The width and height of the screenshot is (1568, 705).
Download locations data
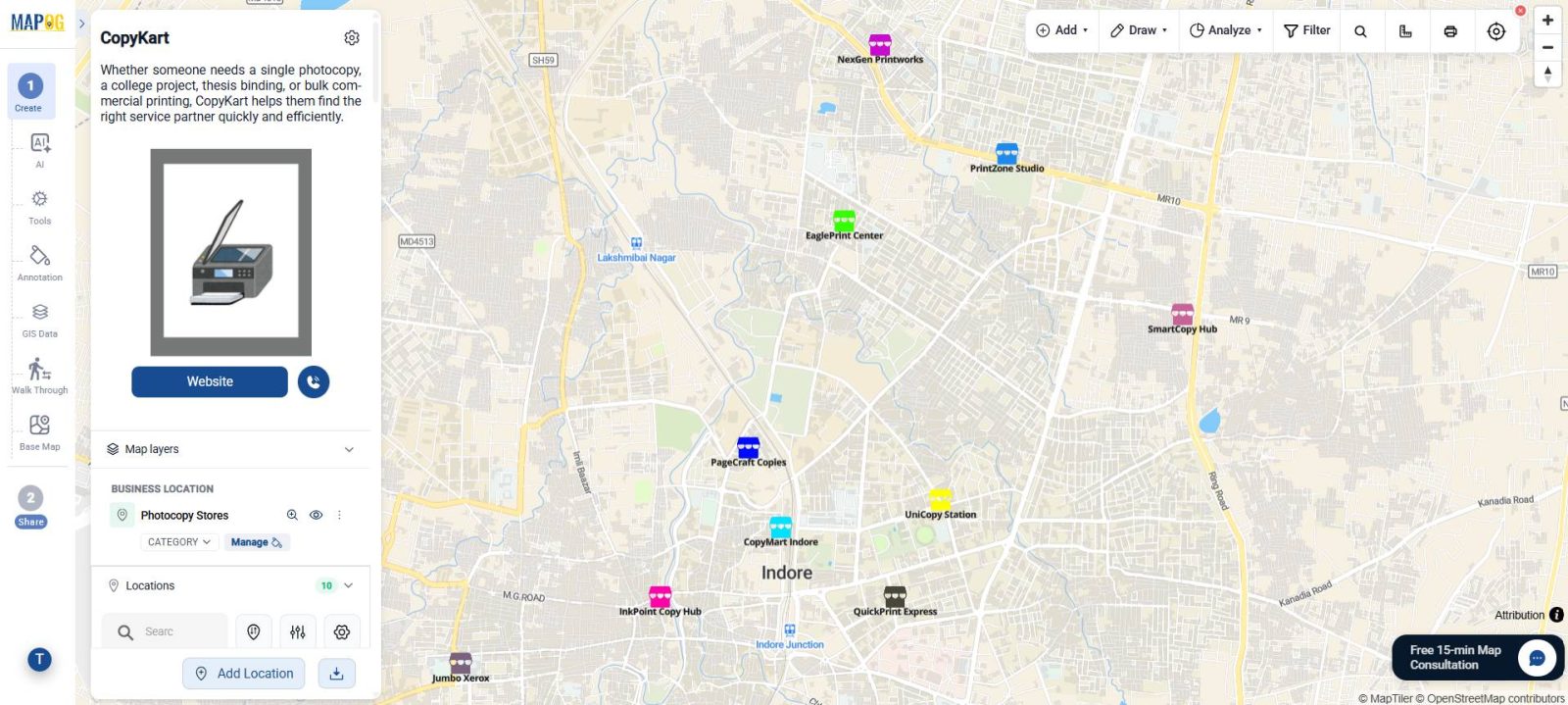coord(336,674)
